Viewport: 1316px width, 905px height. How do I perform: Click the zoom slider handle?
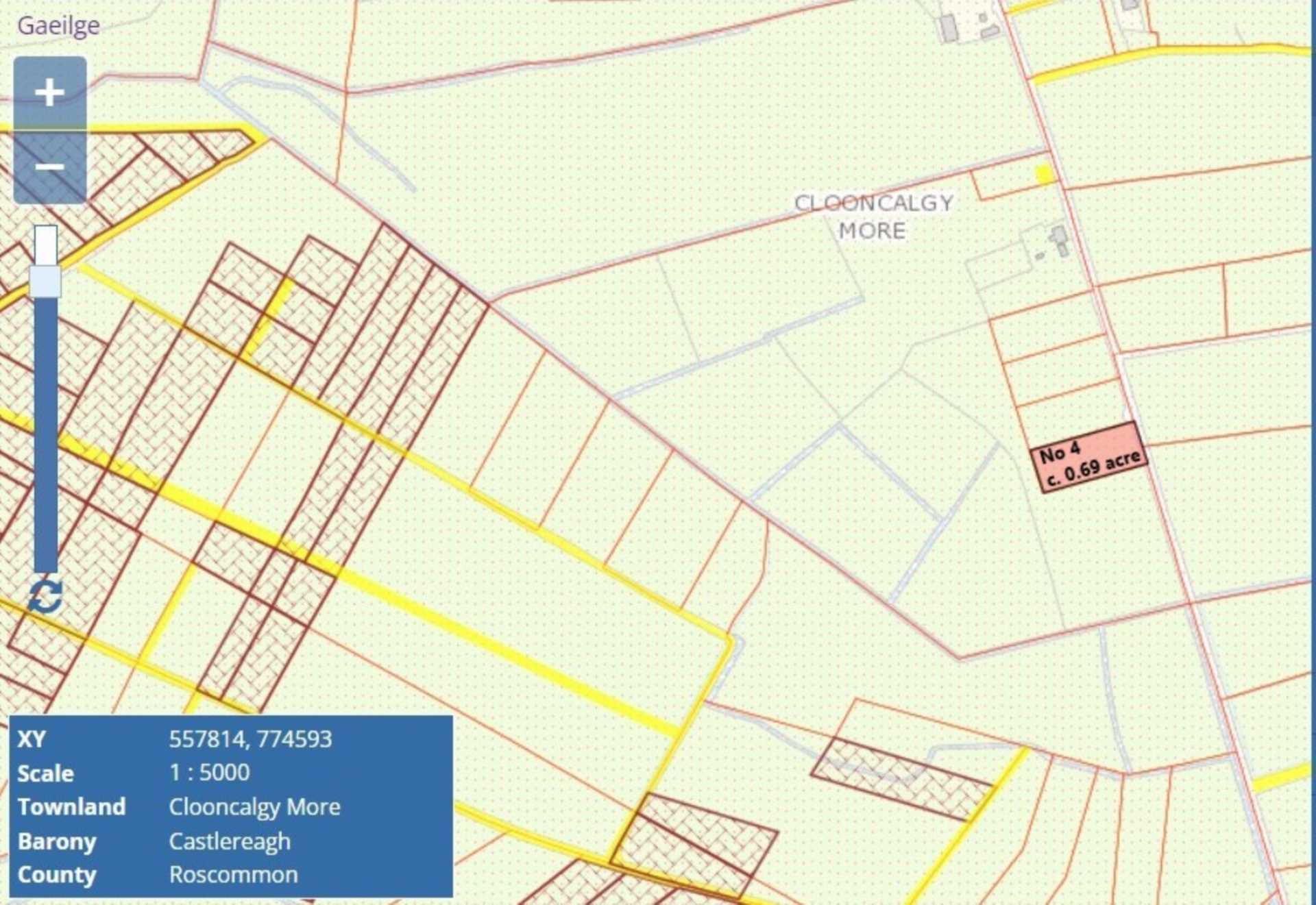45,282
